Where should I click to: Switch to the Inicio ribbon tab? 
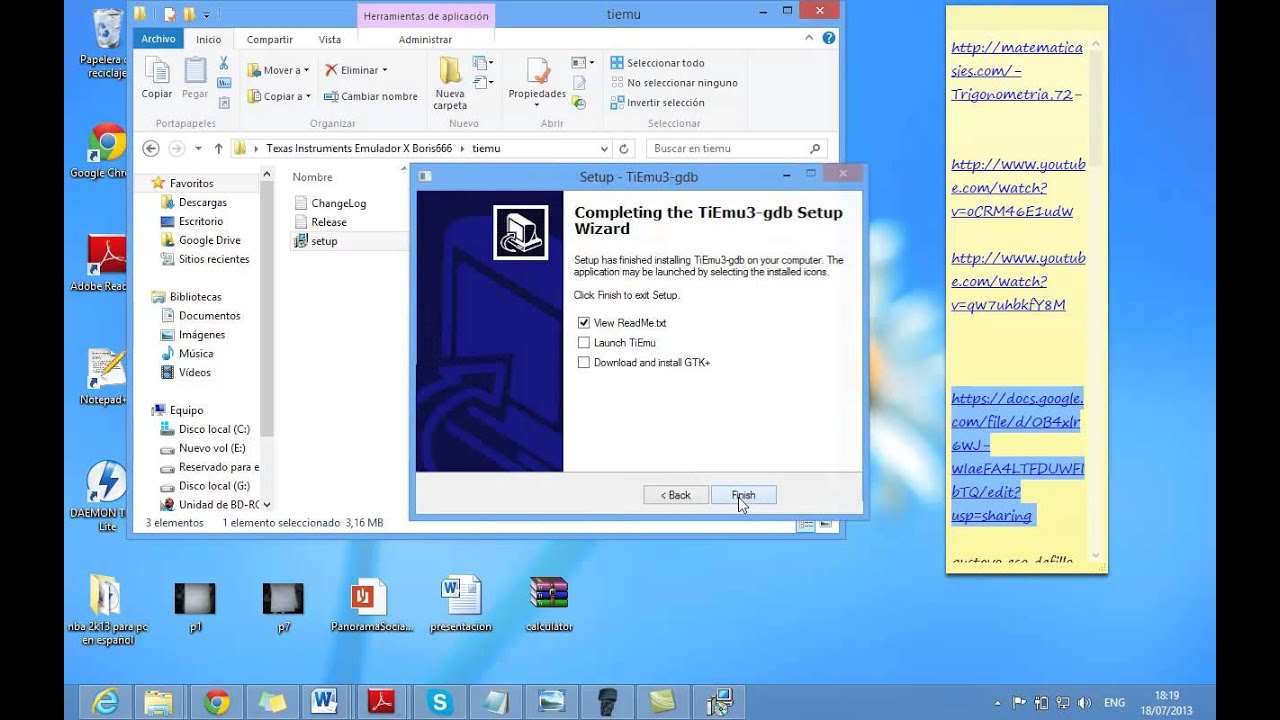coord(209,39)
